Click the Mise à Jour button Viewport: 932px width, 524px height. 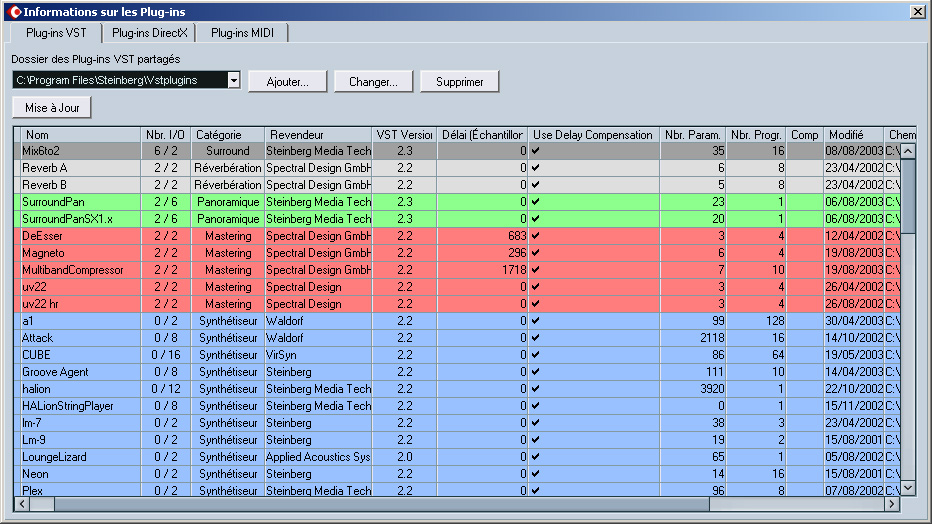tap(52, 108)
